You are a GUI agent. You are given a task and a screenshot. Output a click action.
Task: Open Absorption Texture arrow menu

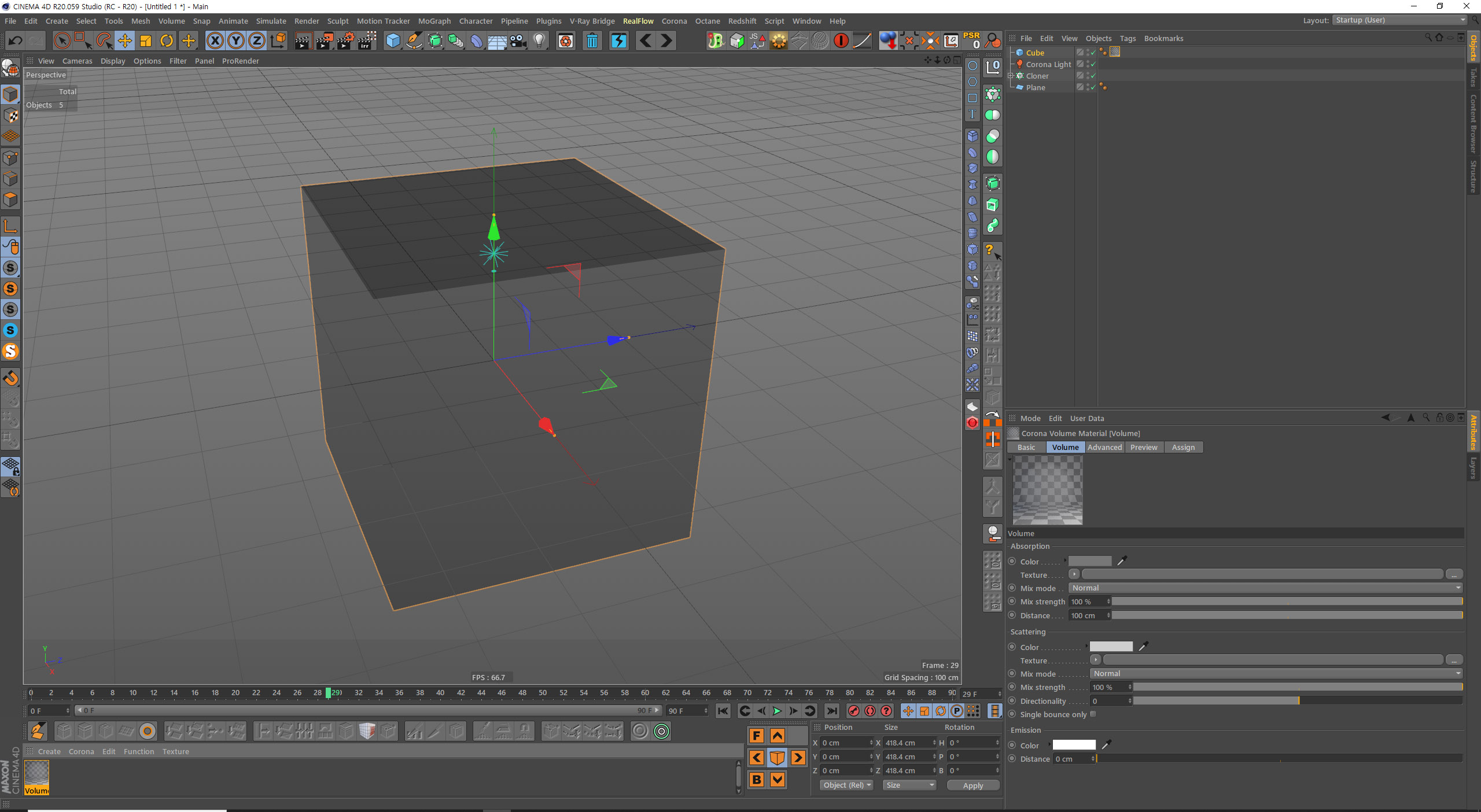click(1074, 574)
